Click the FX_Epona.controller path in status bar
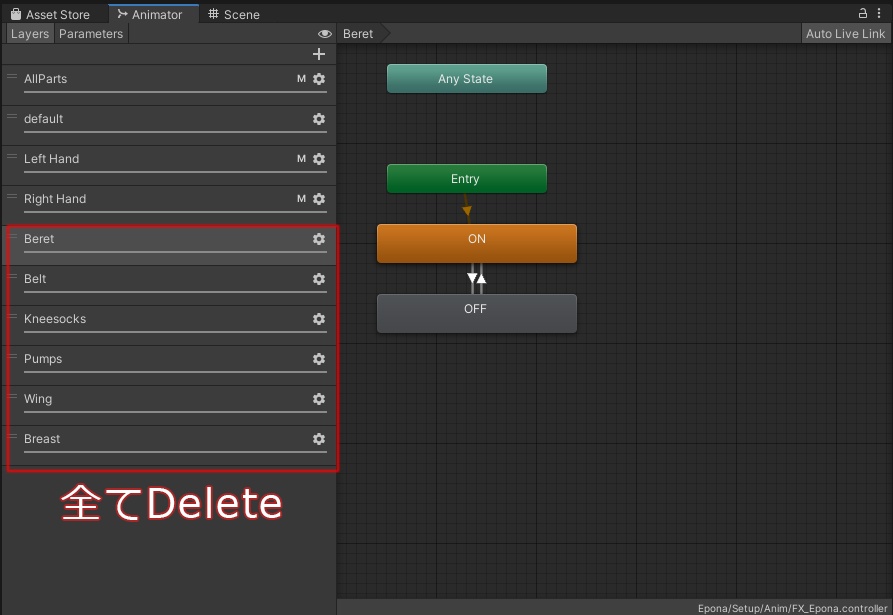Screen dimensions: 893x615 coord(792,608)
